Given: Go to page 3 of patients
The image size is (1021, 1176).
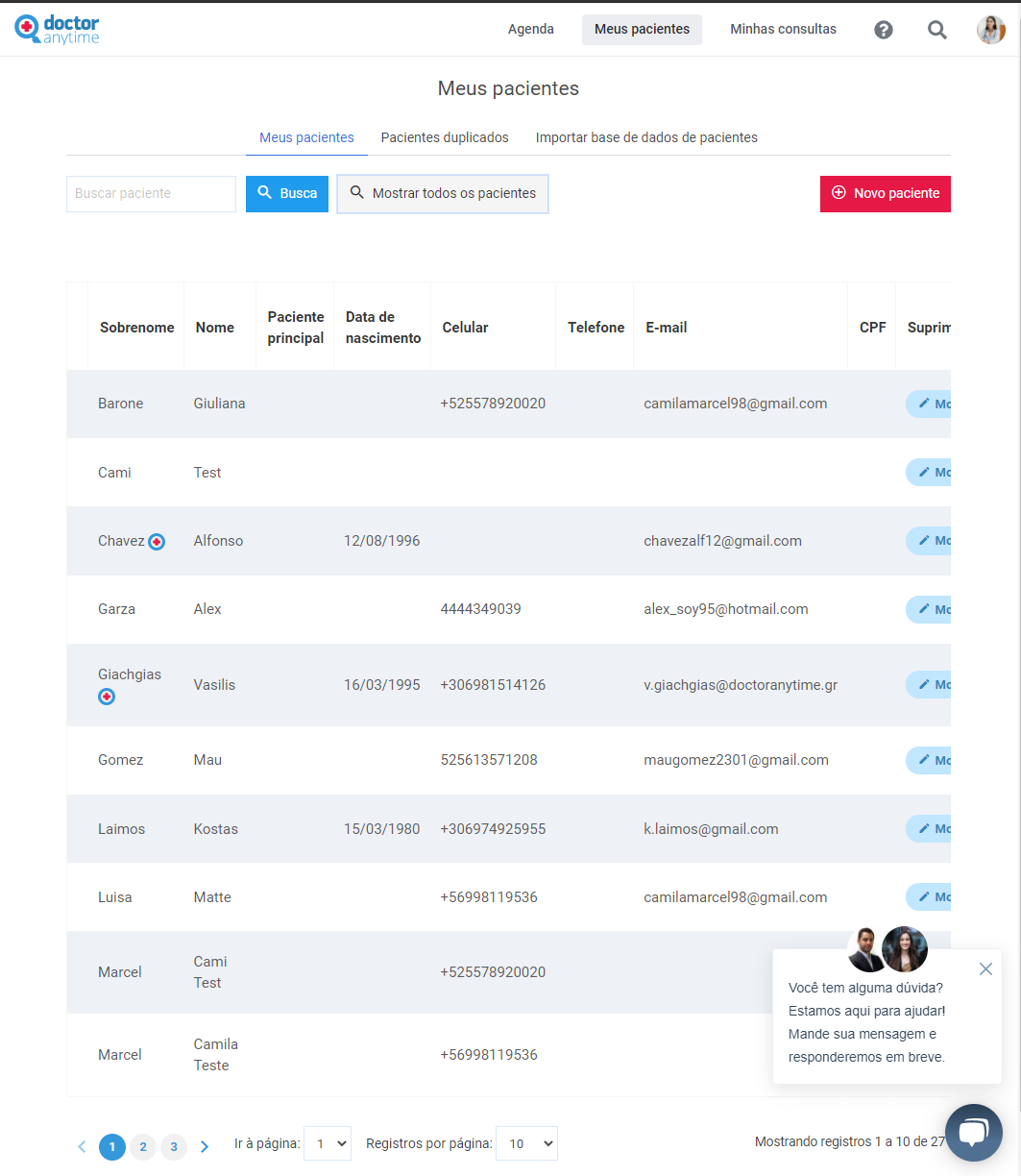Looking at the screenshot, I should (x=174, y=1146).
